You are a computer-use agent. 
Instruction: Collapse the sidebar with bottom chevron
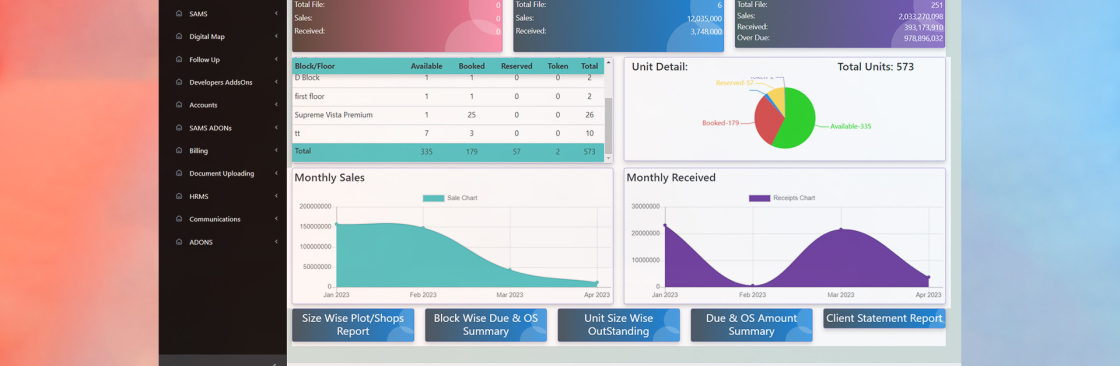(x=275, y=364)
